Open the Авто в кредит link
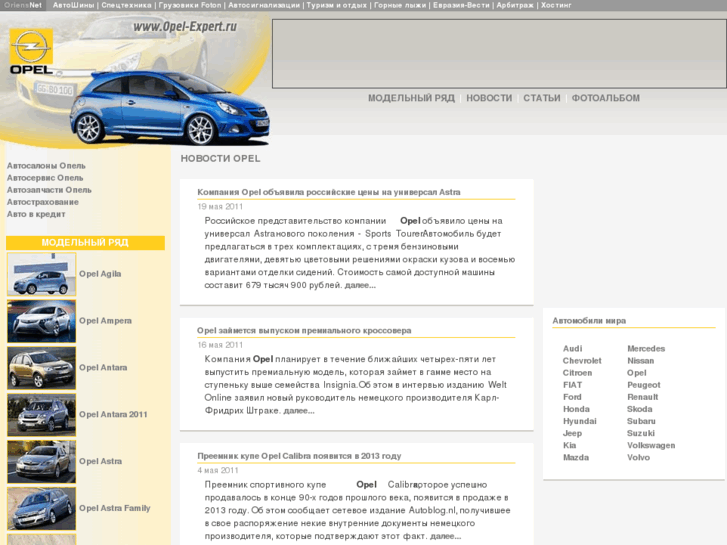 point(36,214)
